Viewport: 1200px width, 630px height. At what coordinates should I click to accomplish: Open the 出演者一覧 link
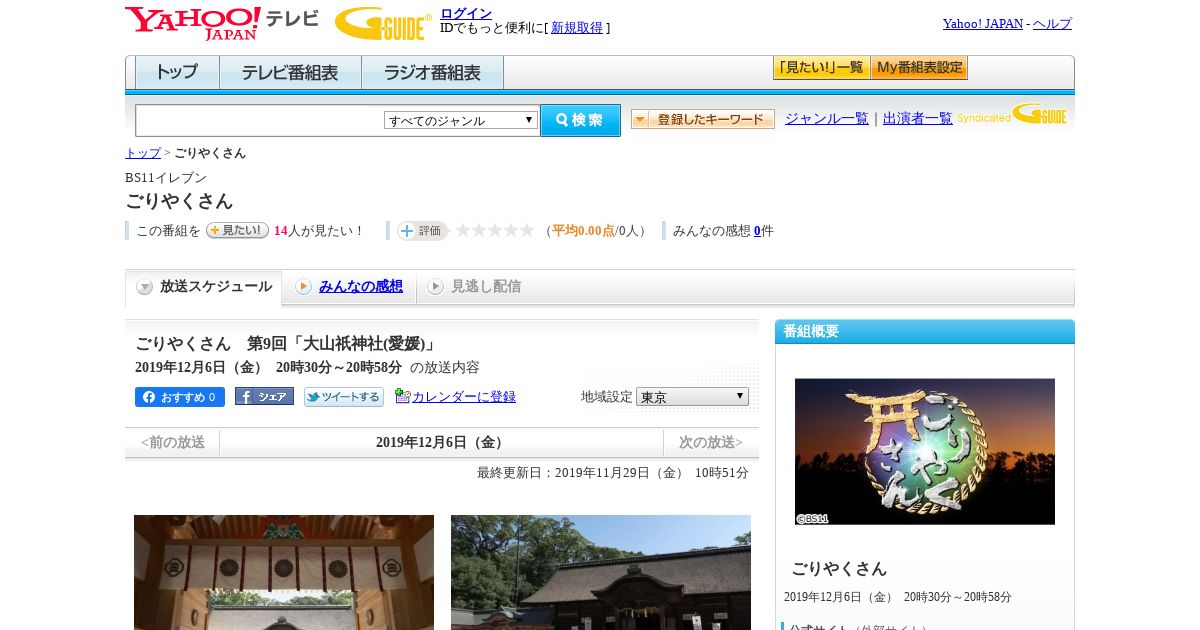pyautogui.click(x=918, y=119)
